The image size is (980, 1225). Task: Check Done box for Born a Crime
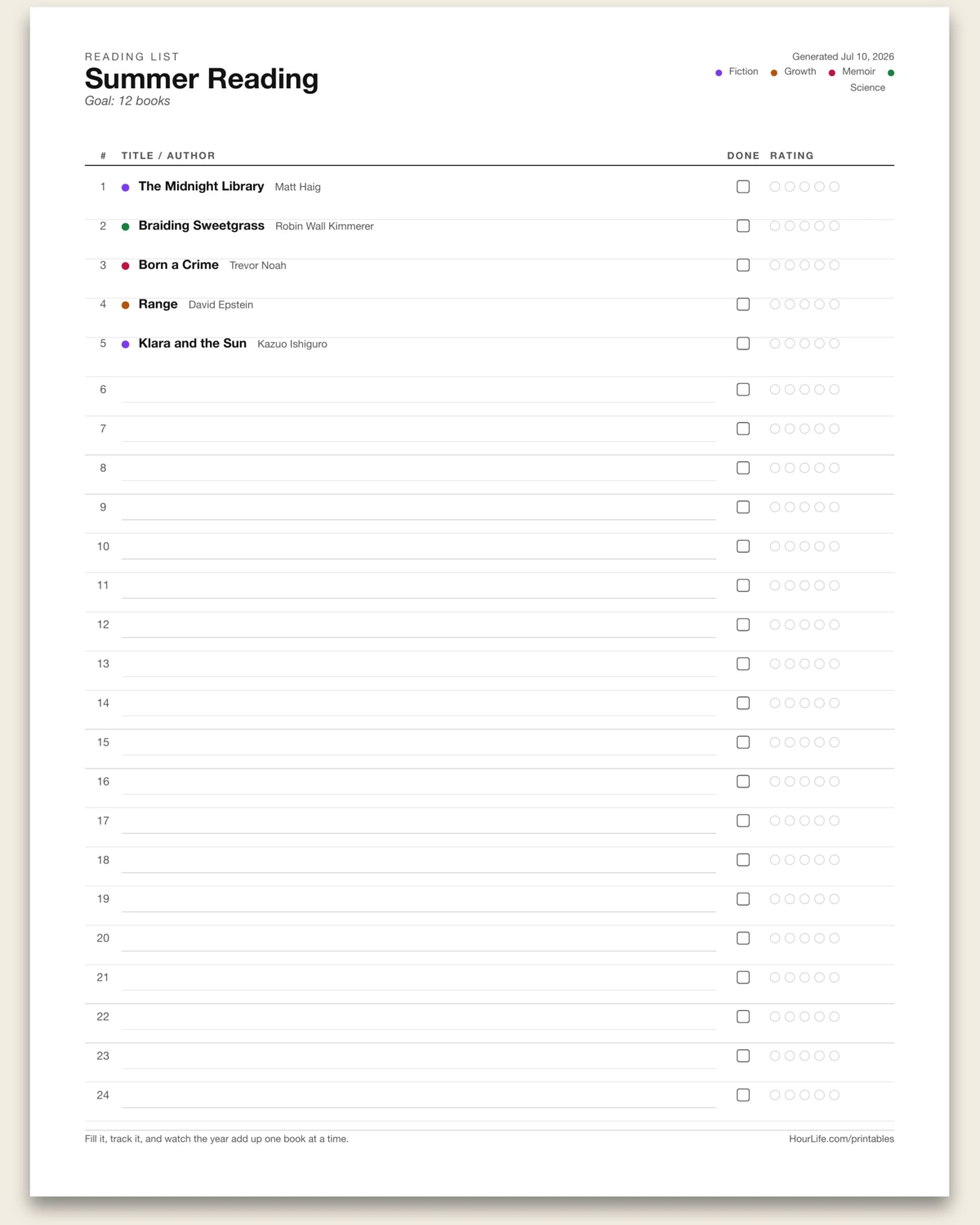tap(743, 265)
